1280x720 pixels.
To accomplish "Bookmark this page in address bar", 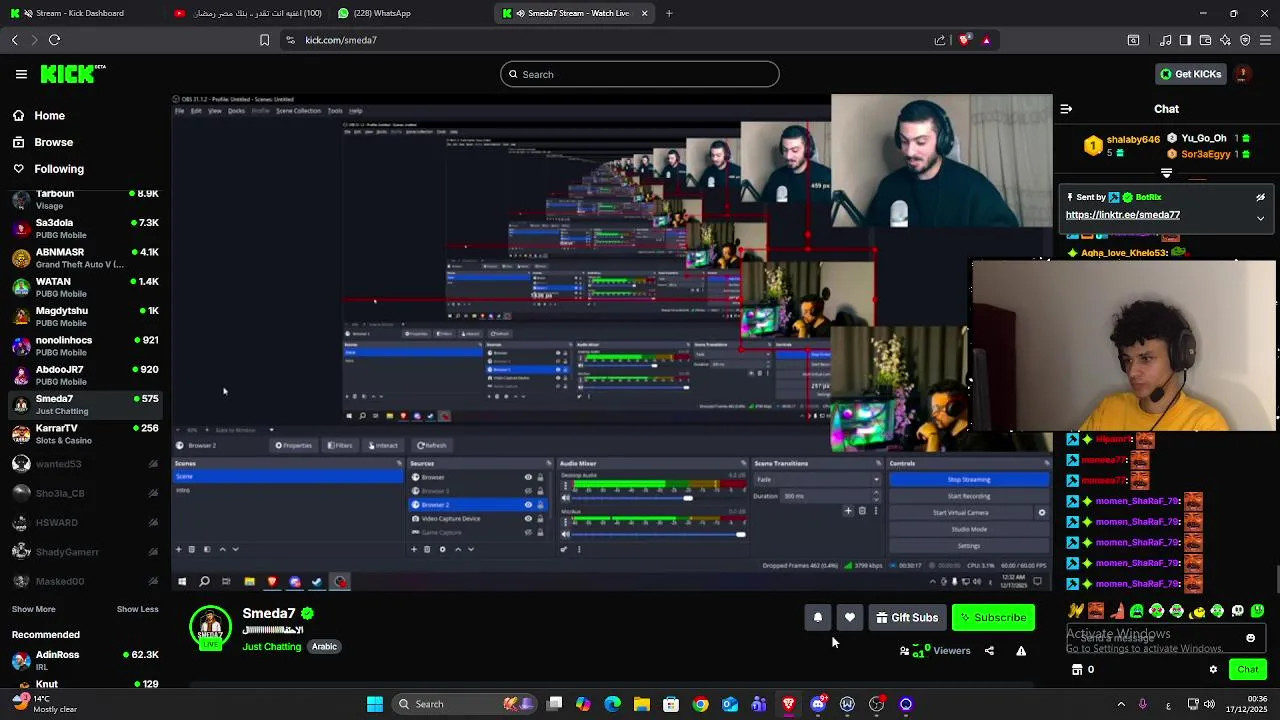I will 264,40.
